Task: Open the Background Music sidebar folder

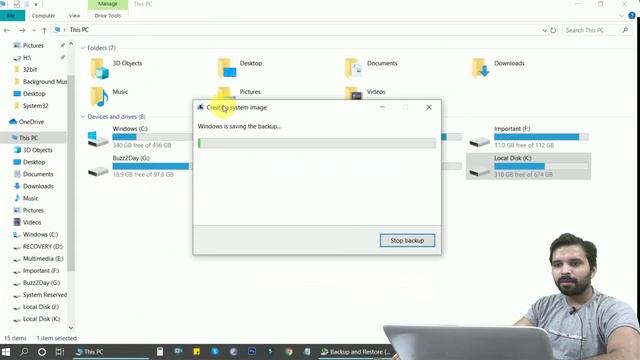Action: (44, 82)
